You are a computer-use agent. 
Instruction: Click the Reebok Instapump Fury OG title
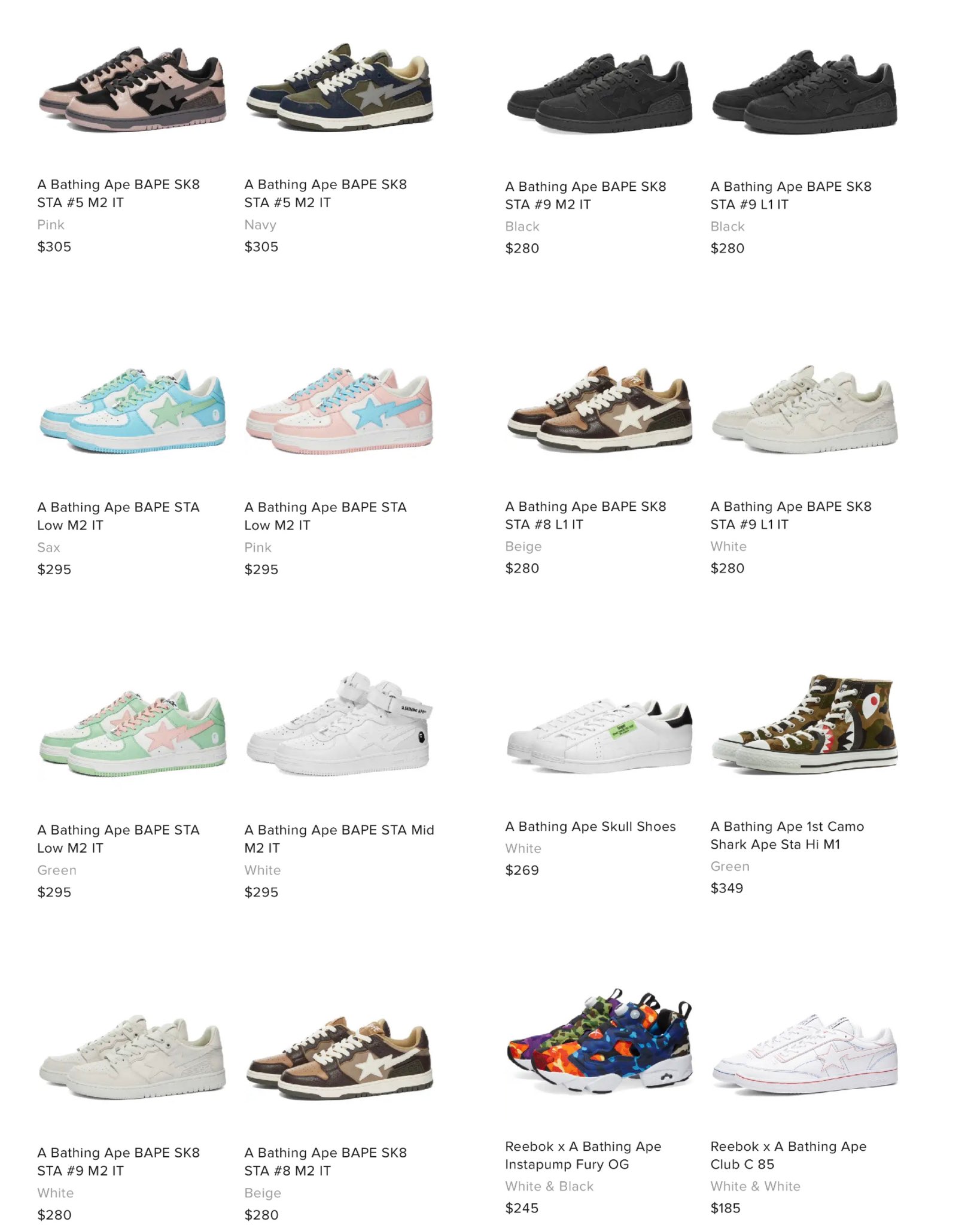pyautogui.click(x=583, y=1155)
